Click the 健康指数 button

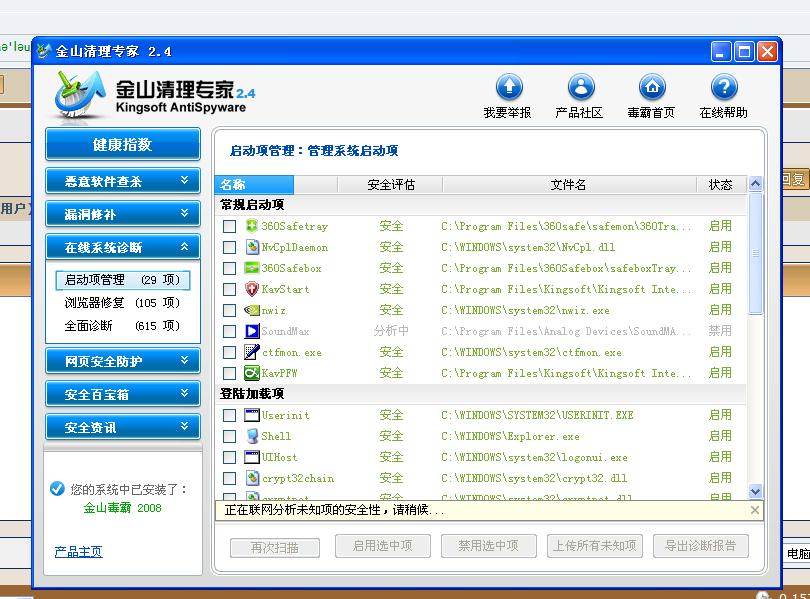point(122,144)
